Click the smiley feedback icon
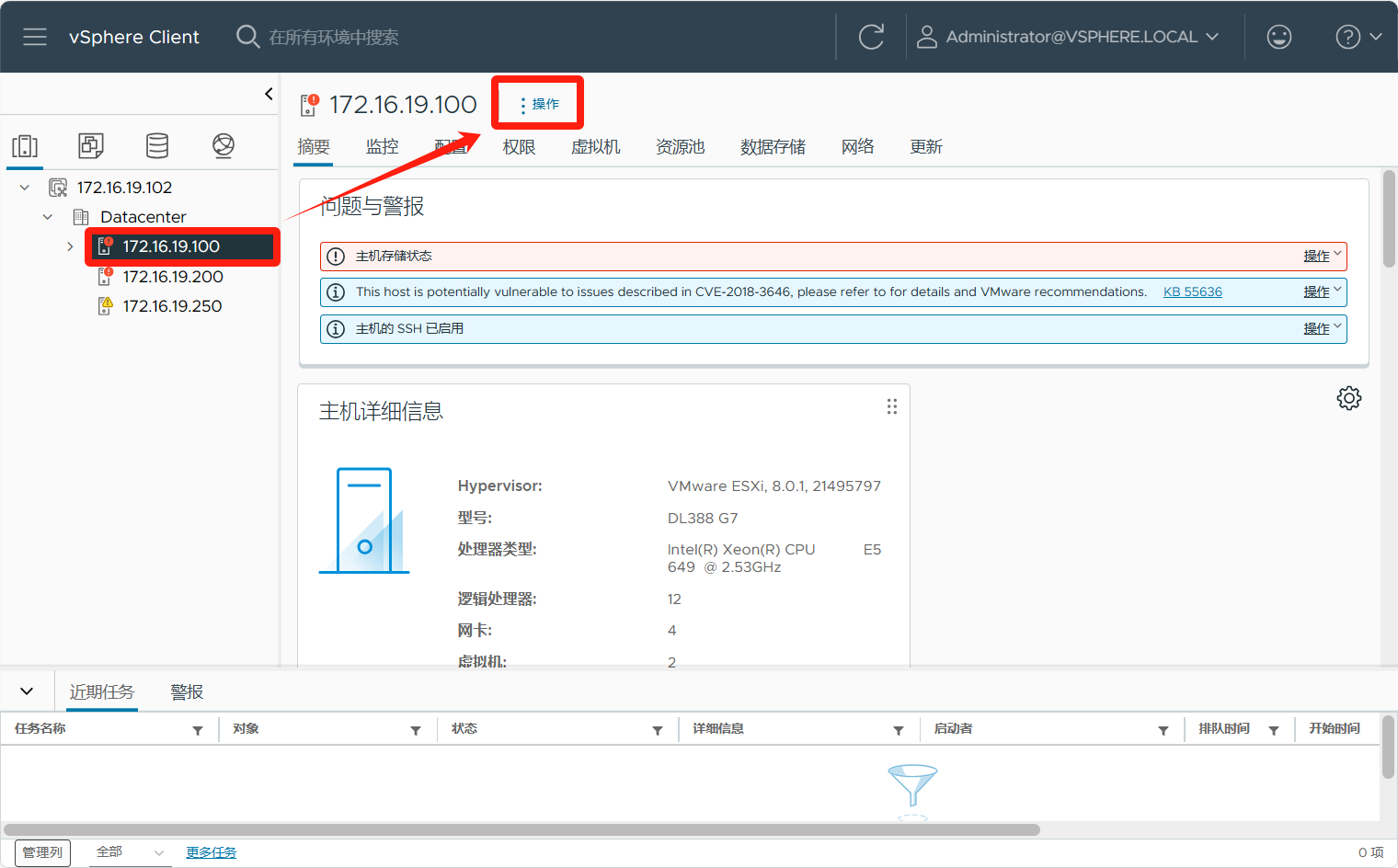 (x=1278, y=37)
